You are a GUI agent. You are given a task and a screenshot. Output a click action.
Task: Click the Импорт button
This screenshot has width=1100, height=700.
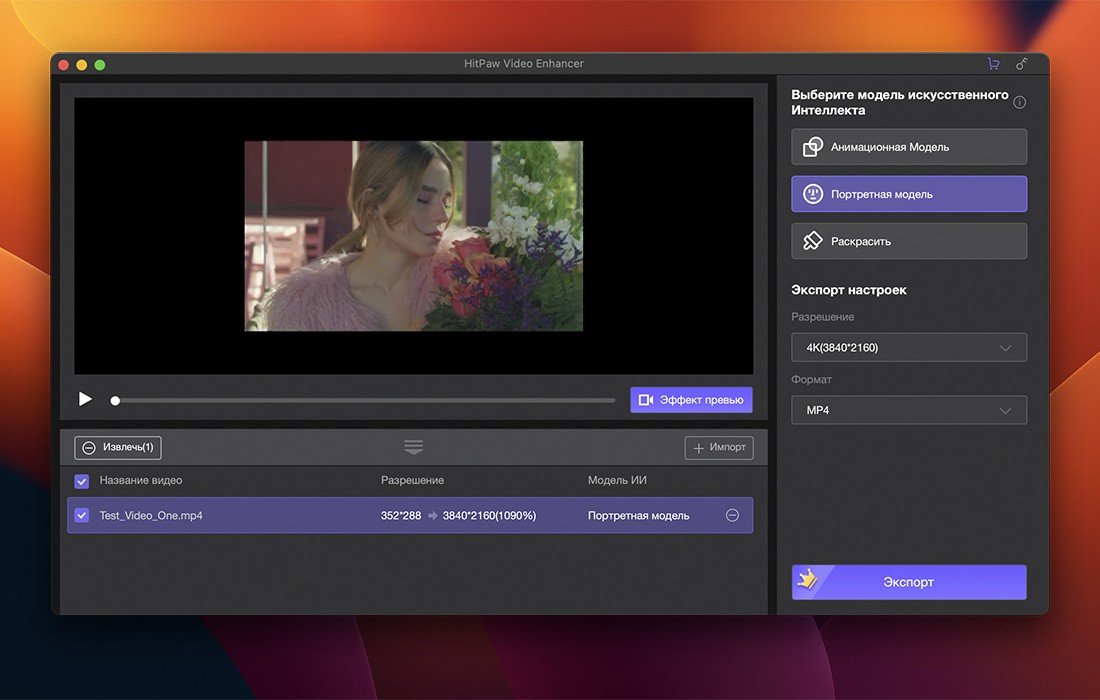coord(718,448)
